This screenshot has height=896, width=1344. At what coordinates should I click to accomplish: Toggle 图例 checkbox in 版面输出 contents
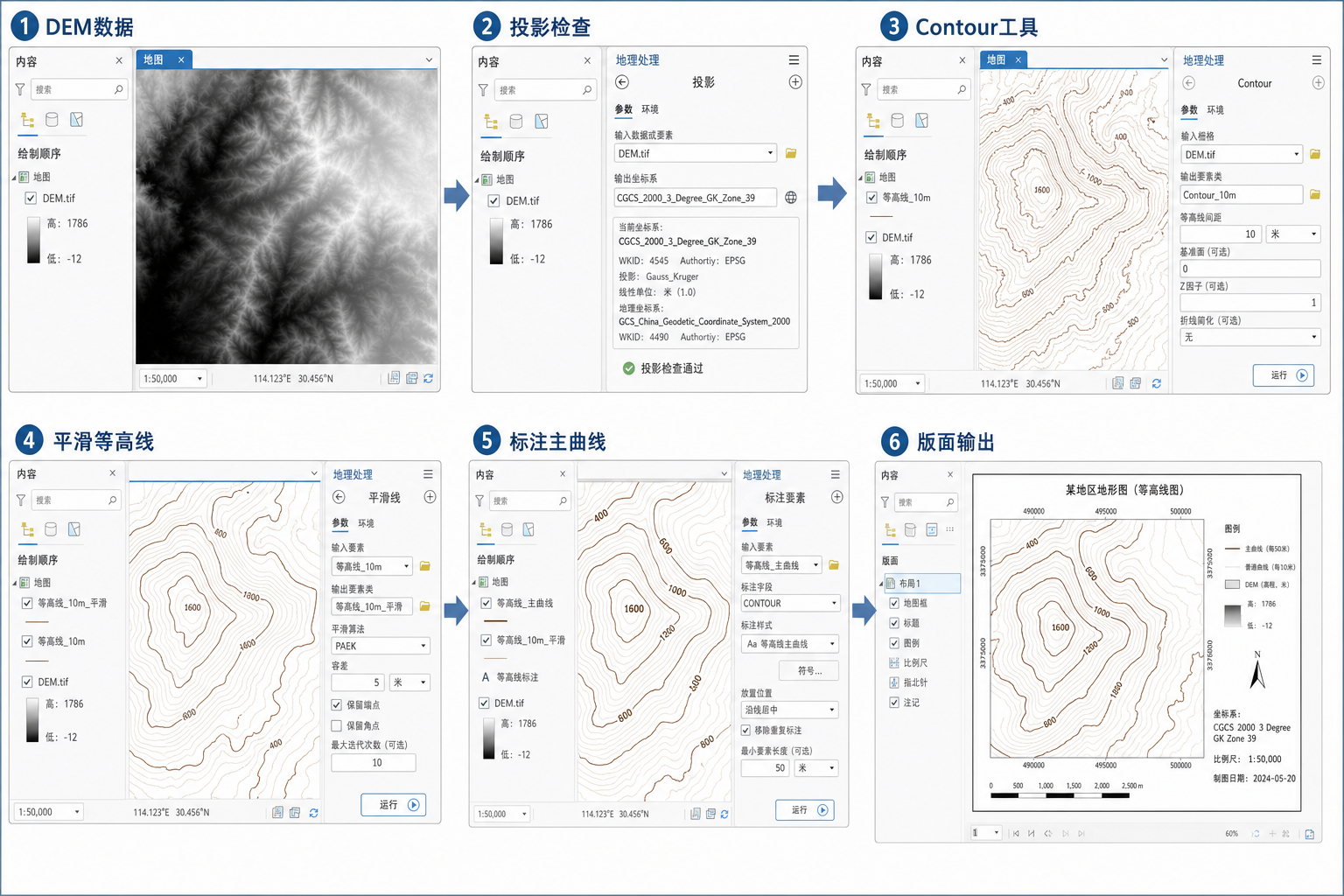[894, 643]
